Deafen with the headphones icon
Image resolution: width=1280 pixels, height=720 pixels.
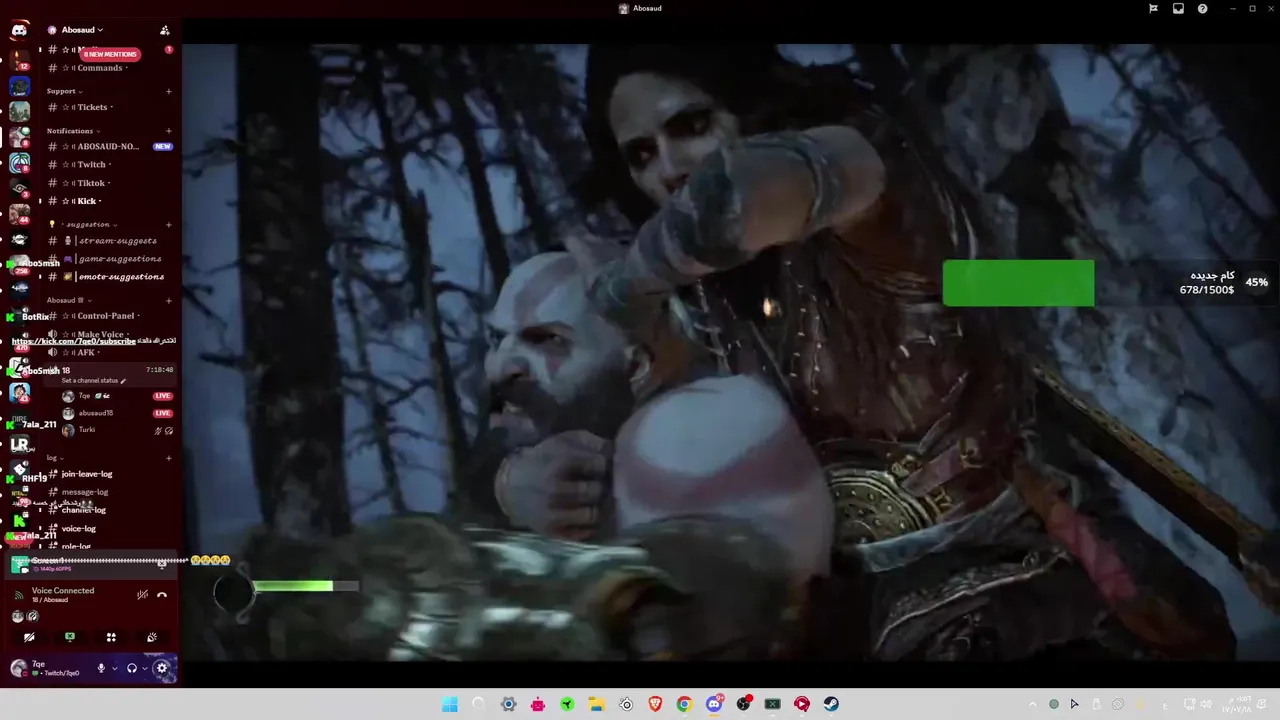(131, 668)
